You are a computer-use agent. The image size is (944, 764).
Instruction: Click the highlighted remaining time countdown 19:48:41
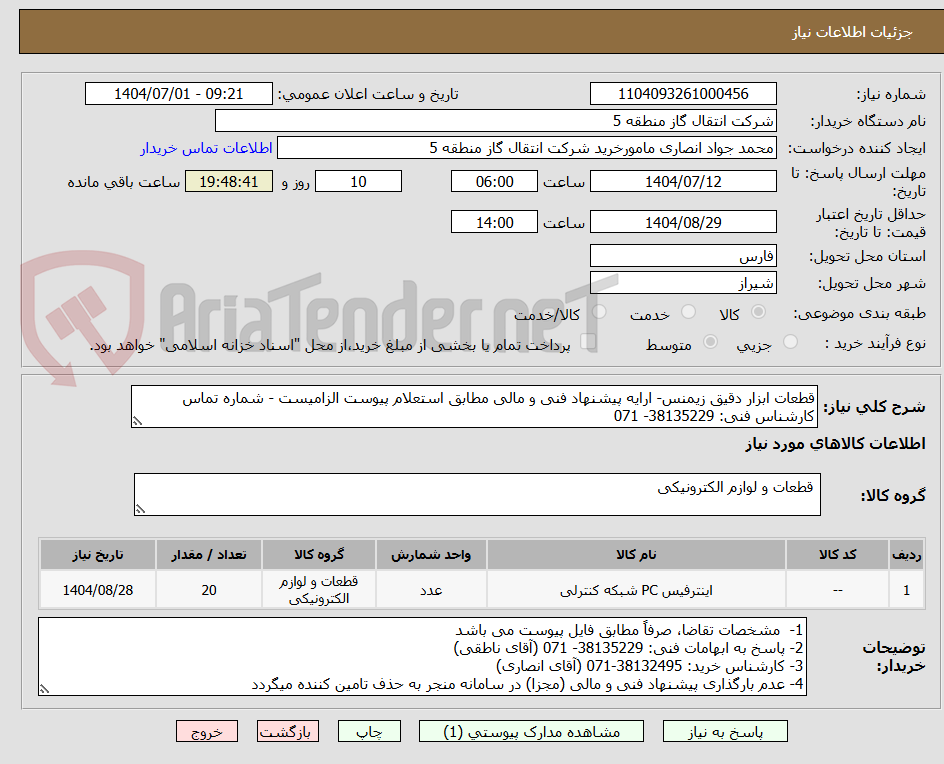pyautogui.click(x=229, y=181)
